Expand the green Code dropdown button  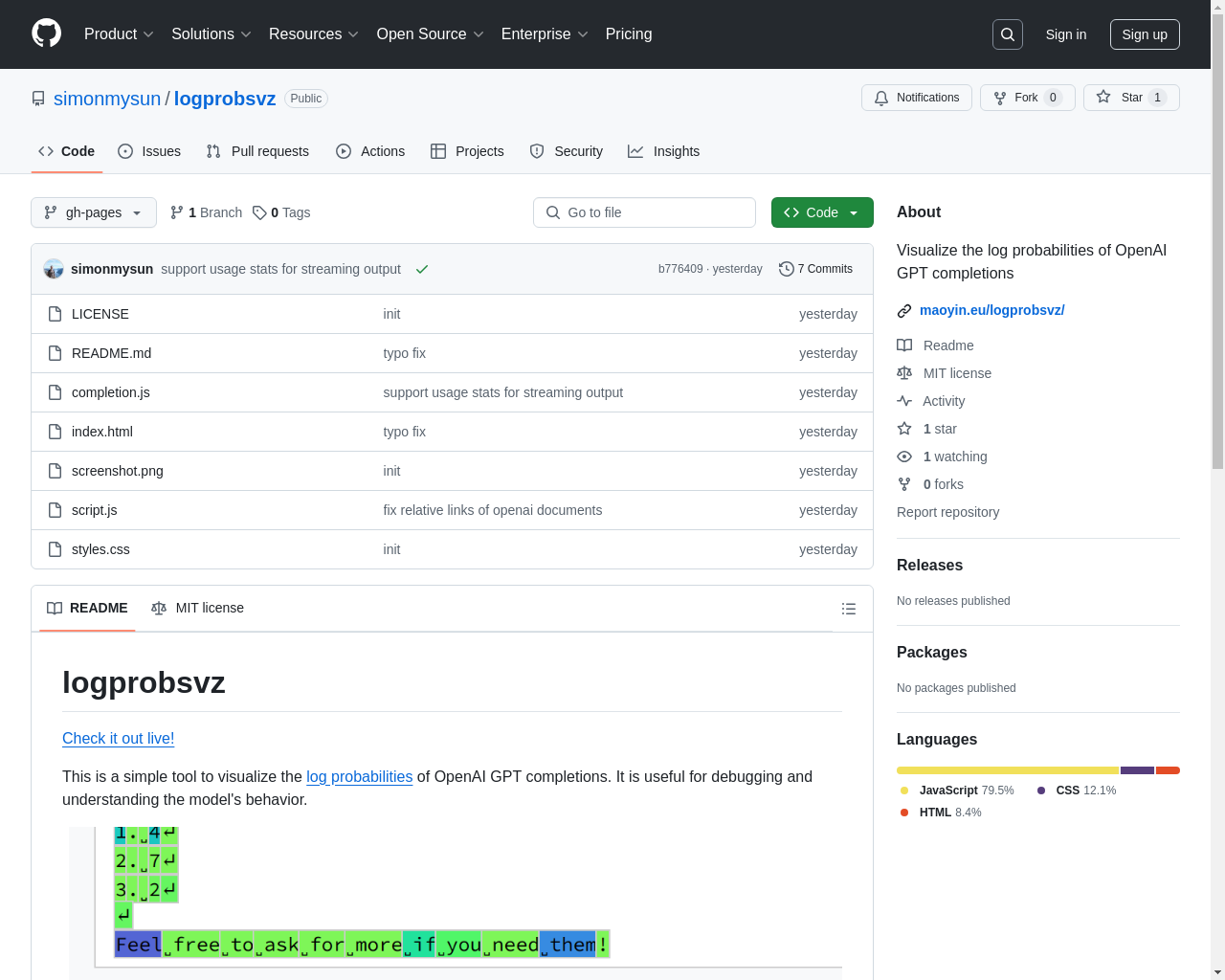(x=822, y=212)
